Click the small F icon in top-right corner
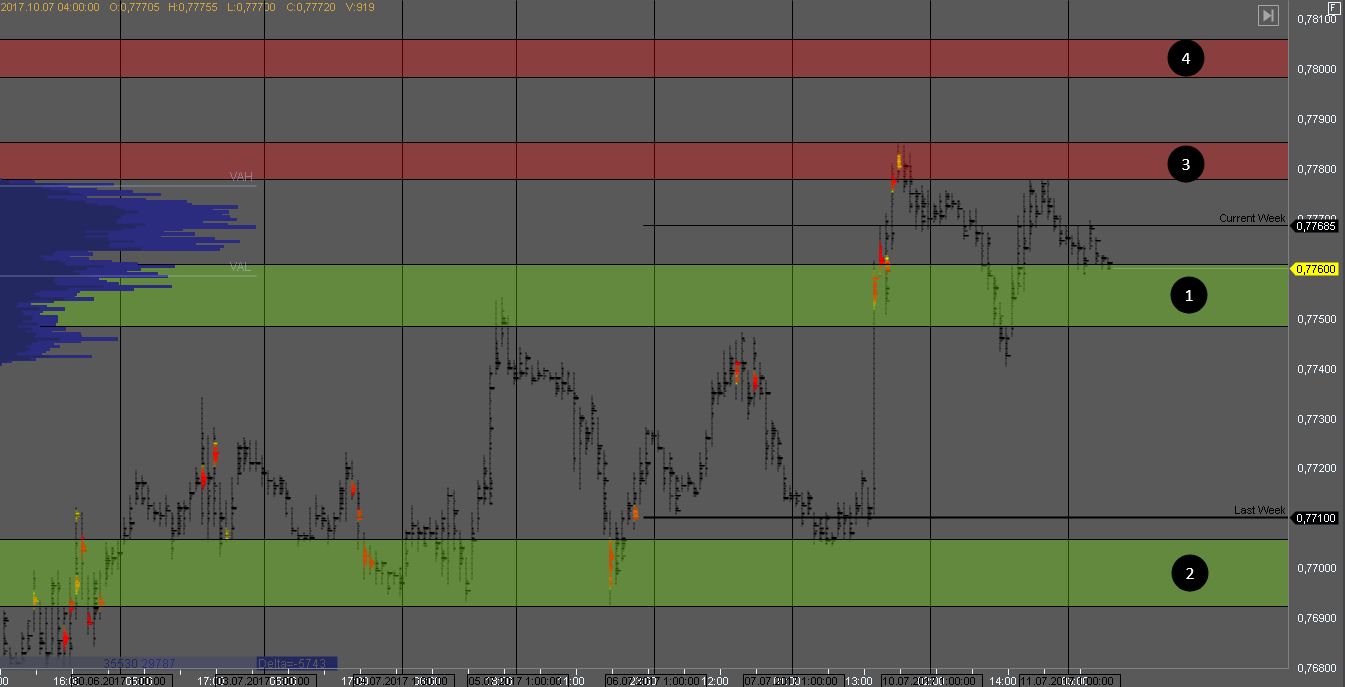The width and height of the screenshot is (1345, 687). [1333, 7]
